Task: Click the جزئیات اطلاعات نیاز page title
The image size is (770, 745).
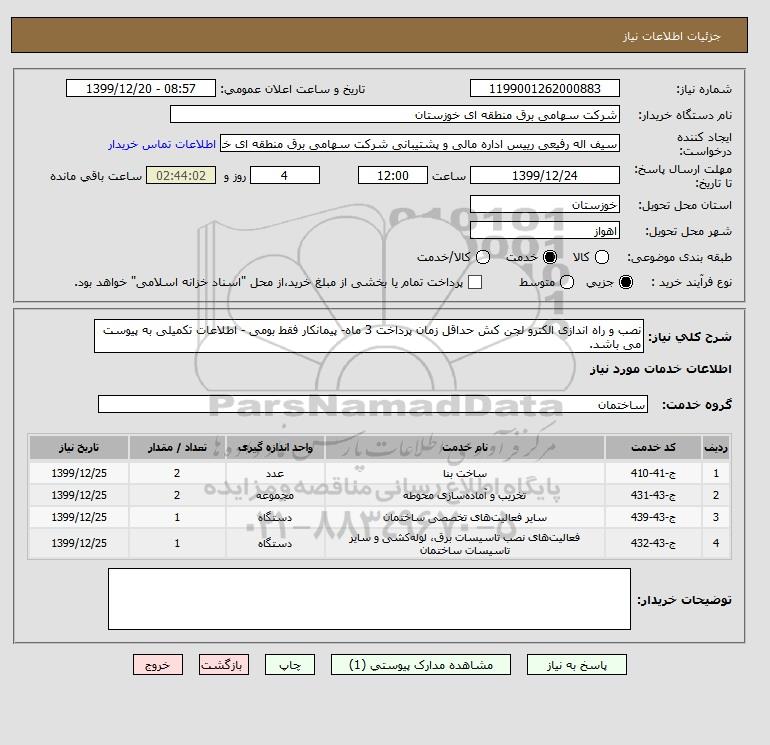Action: pyautogui.click(x=671, y=36)
